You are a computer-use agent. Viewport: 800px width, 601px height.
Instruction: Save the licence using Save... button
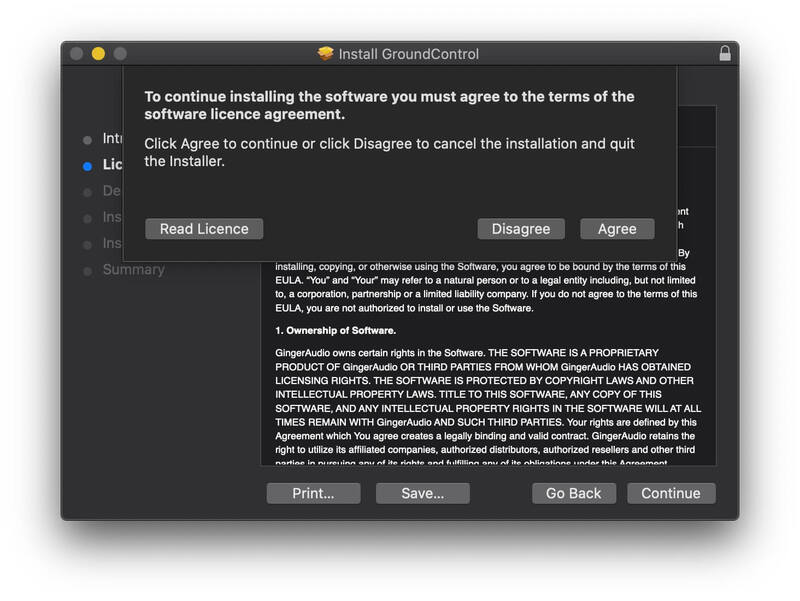(x=422, y=493)
